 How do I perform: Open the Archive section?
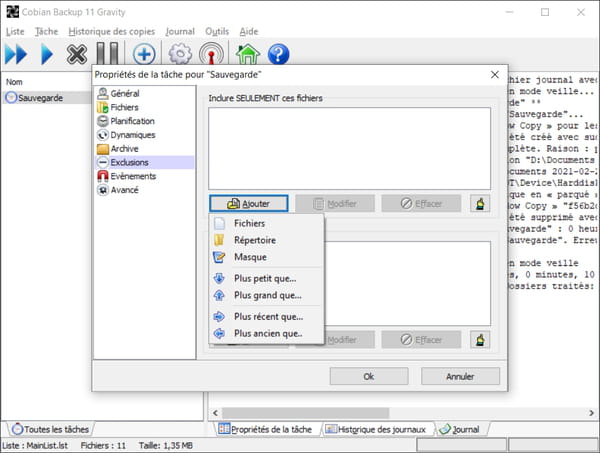coord(145,148)
